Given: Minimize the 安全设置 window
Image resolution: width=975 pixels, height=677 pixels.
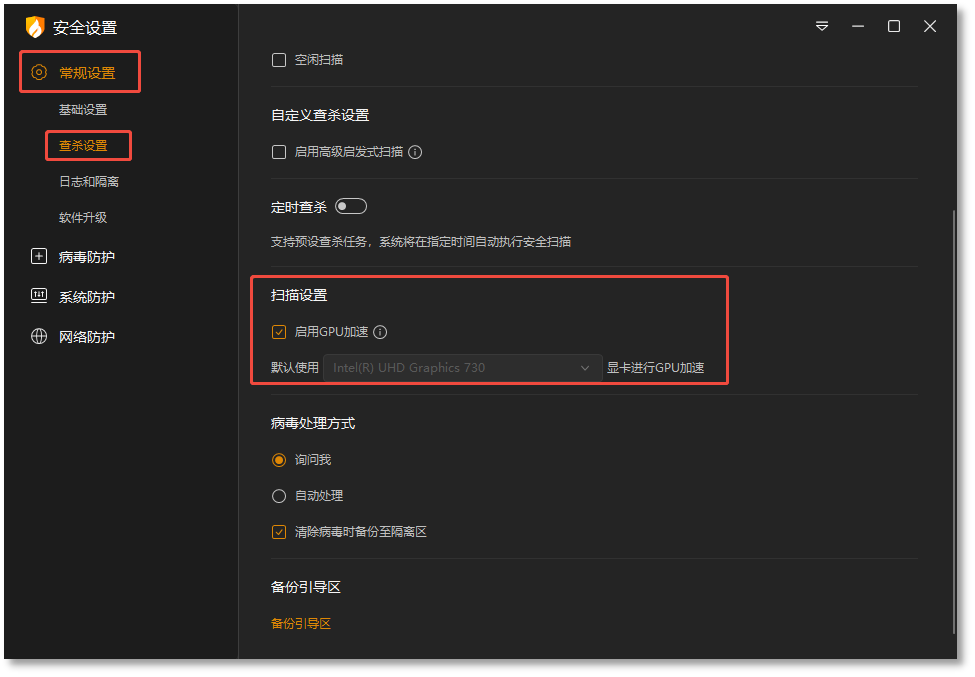Looking at the screenshot, I should pyautogui.click(x=858, y=26).
